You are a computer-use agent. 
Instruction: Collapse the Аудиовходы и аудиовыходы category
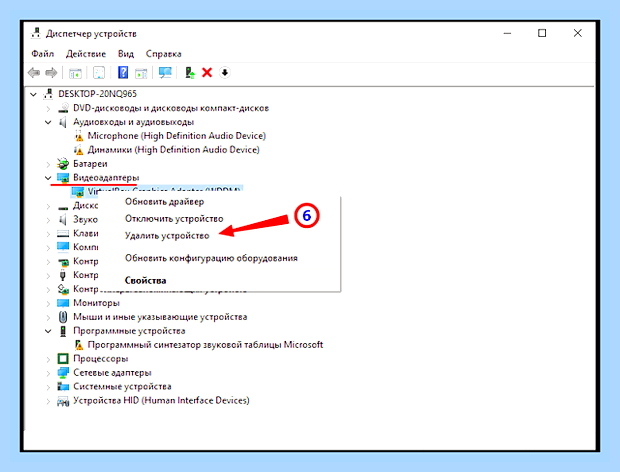[x=48, y=122]
